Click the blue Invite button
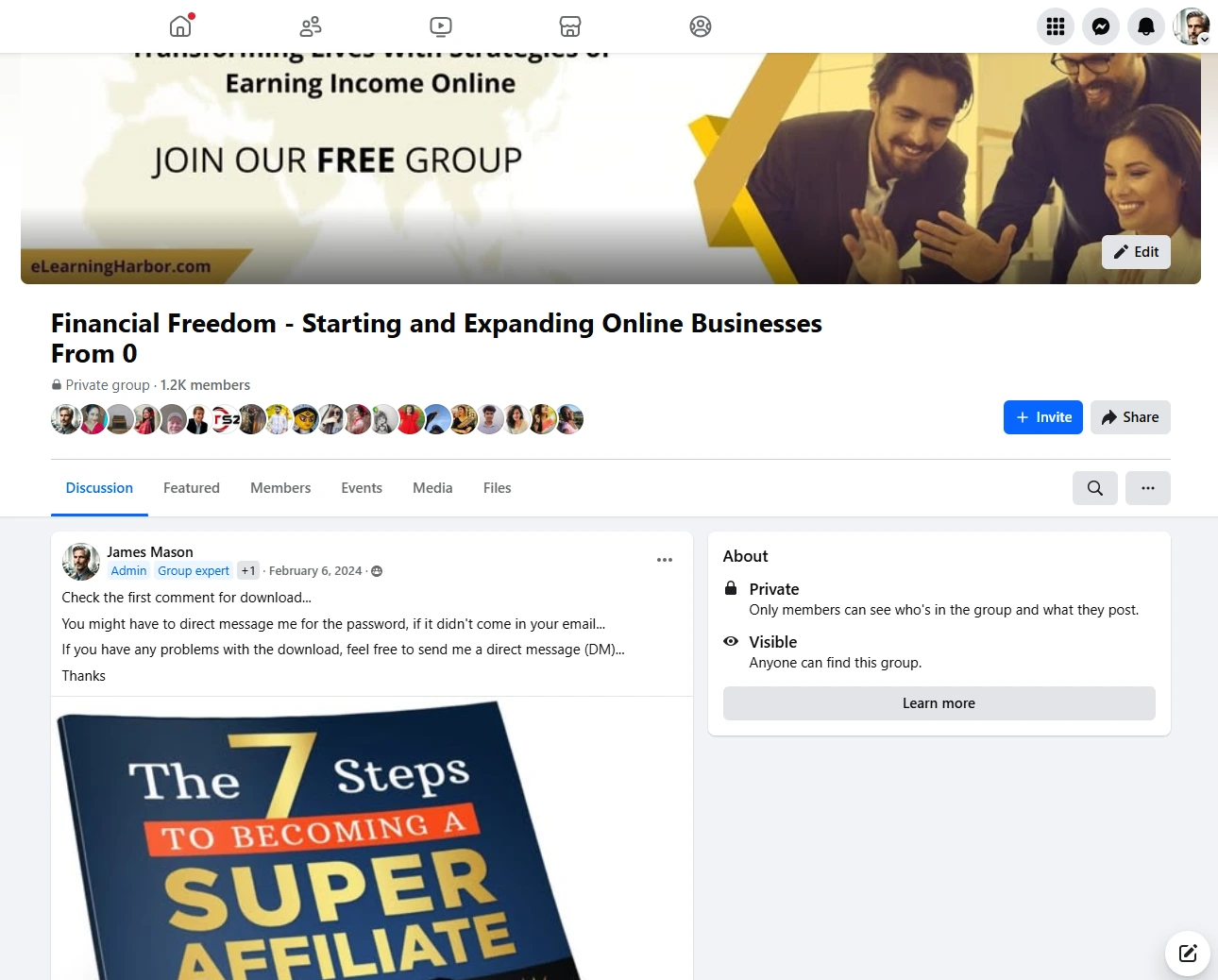The height and width of the screenshot is (980, 1218). [1043, 417]
